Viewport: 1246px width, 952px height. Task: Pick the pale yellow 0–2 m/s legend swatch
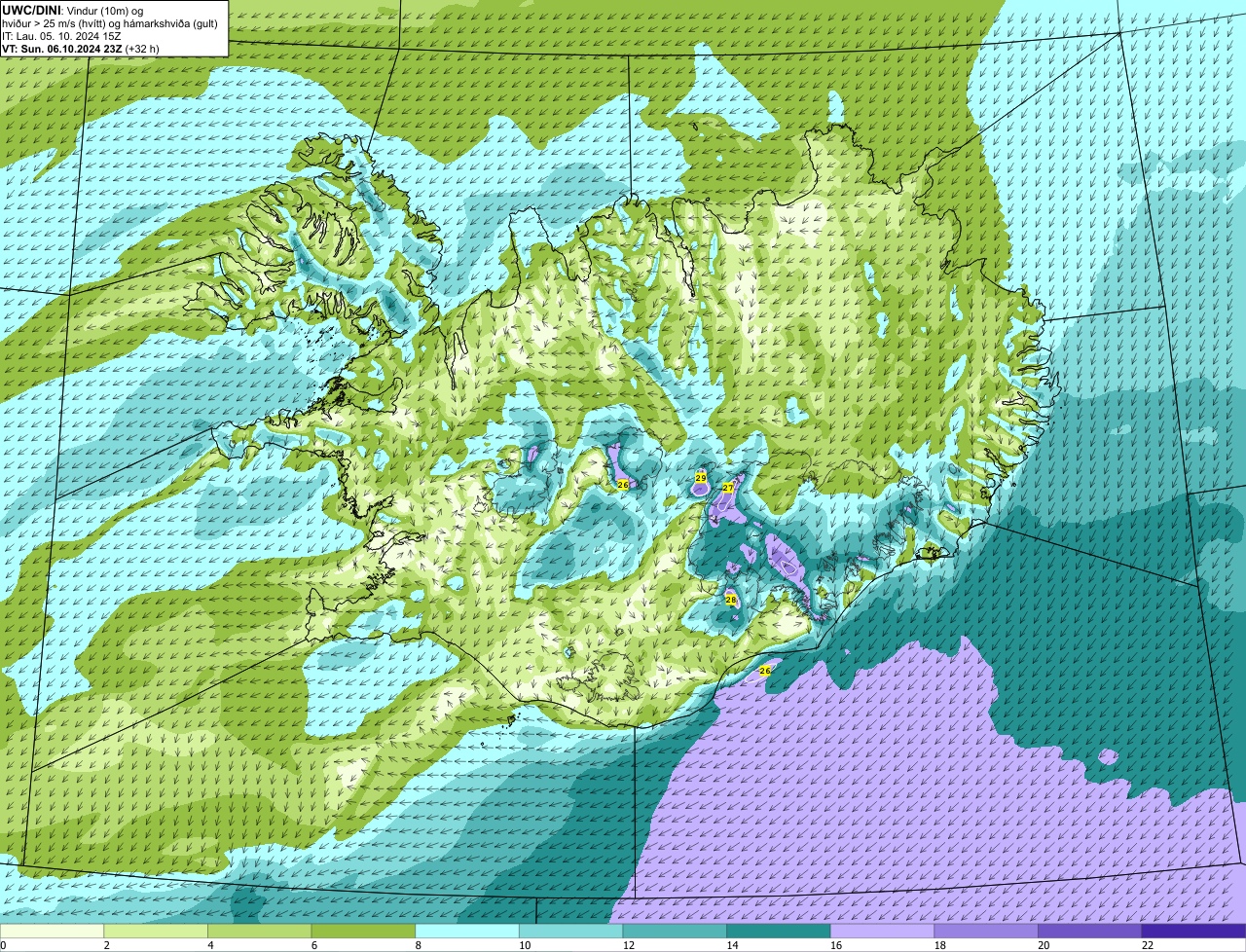point(52,931)
